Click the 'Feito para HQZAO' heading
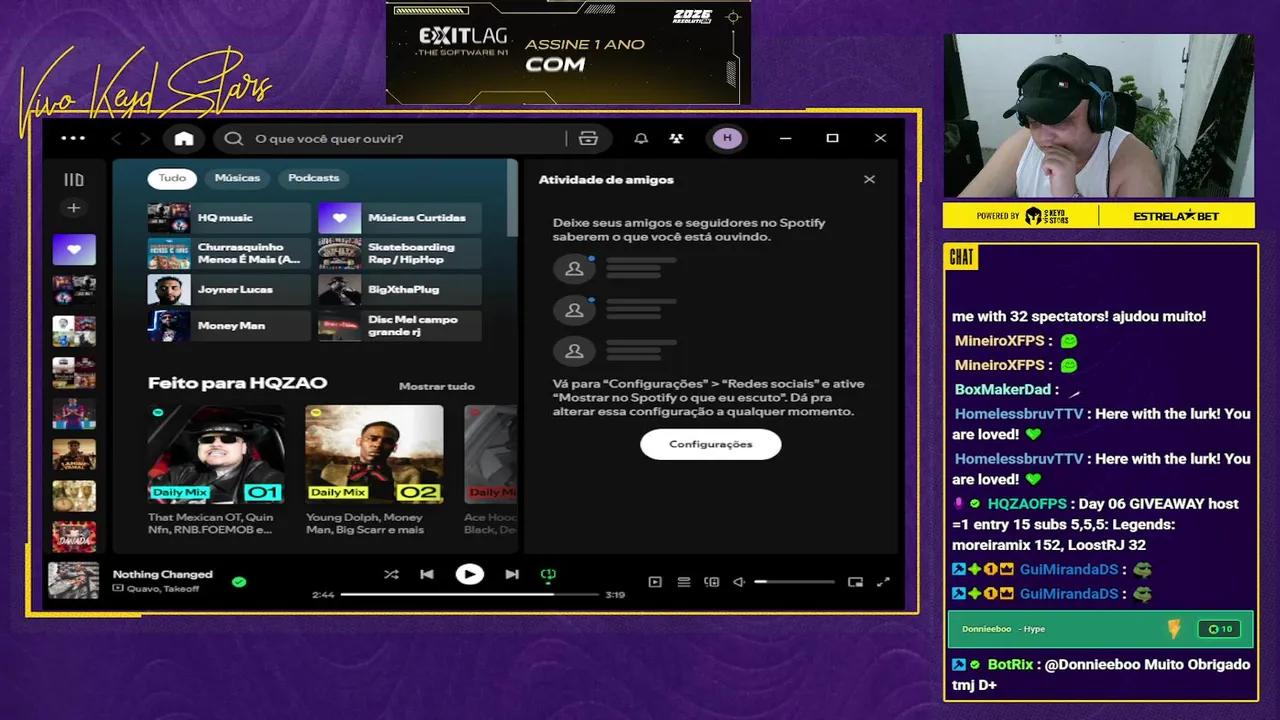Image resolution: width=1280 pixels, height=720 pixels. [237, 383]
